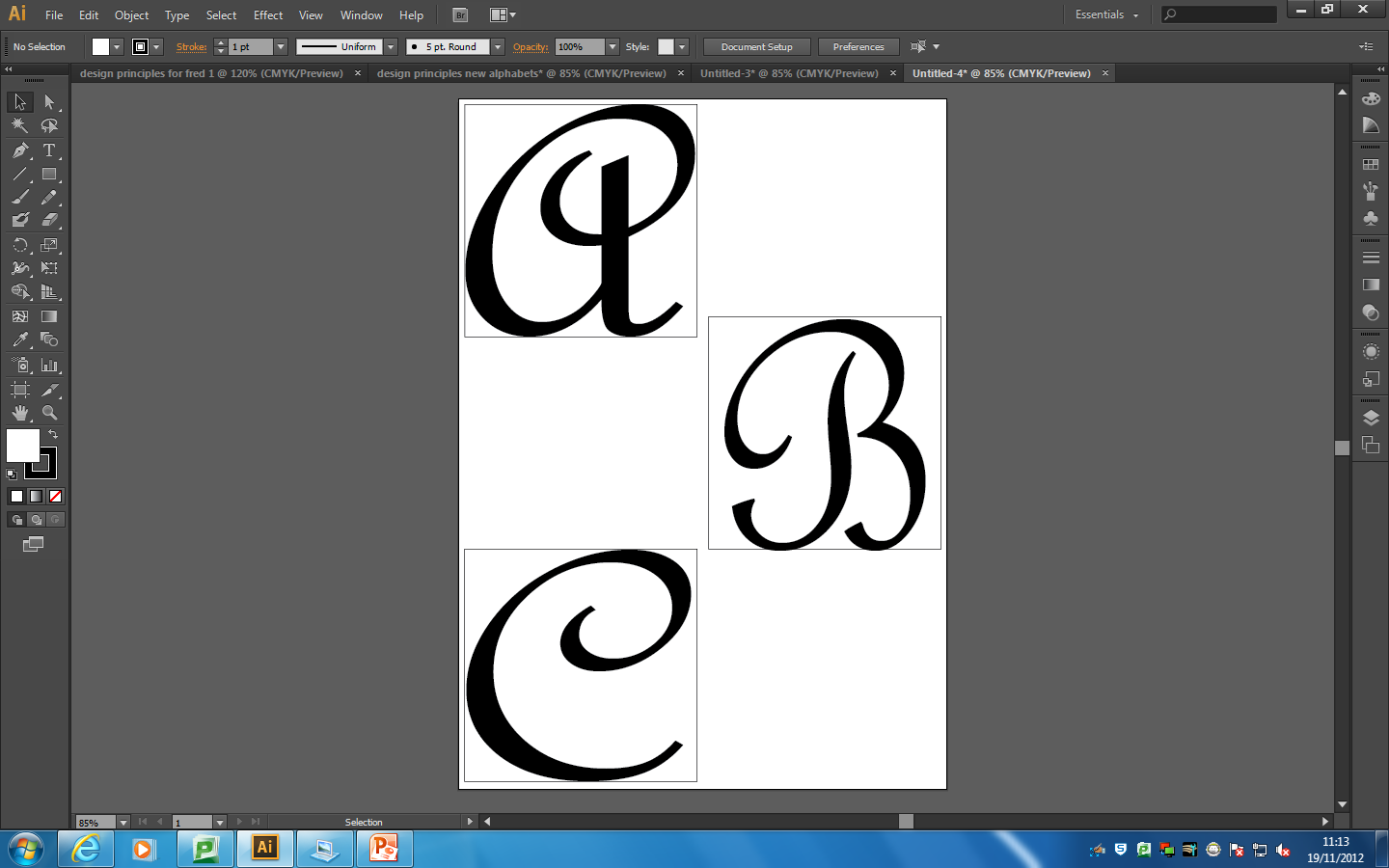Open the 5 pt. Round brush dropdown

click(497, 46)
